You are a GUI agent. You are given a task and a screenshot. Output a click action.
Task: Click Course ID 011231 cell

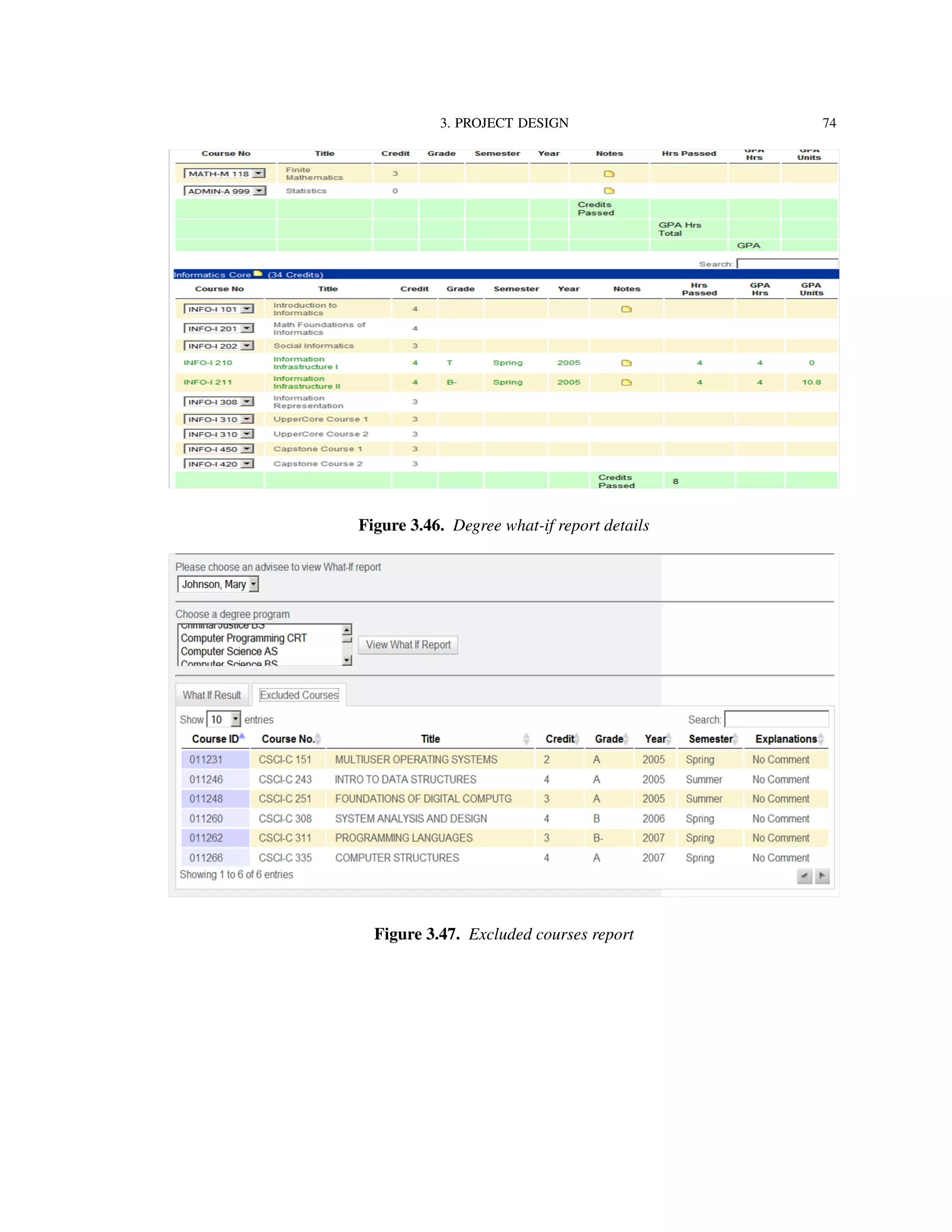[x=215, y=759]
